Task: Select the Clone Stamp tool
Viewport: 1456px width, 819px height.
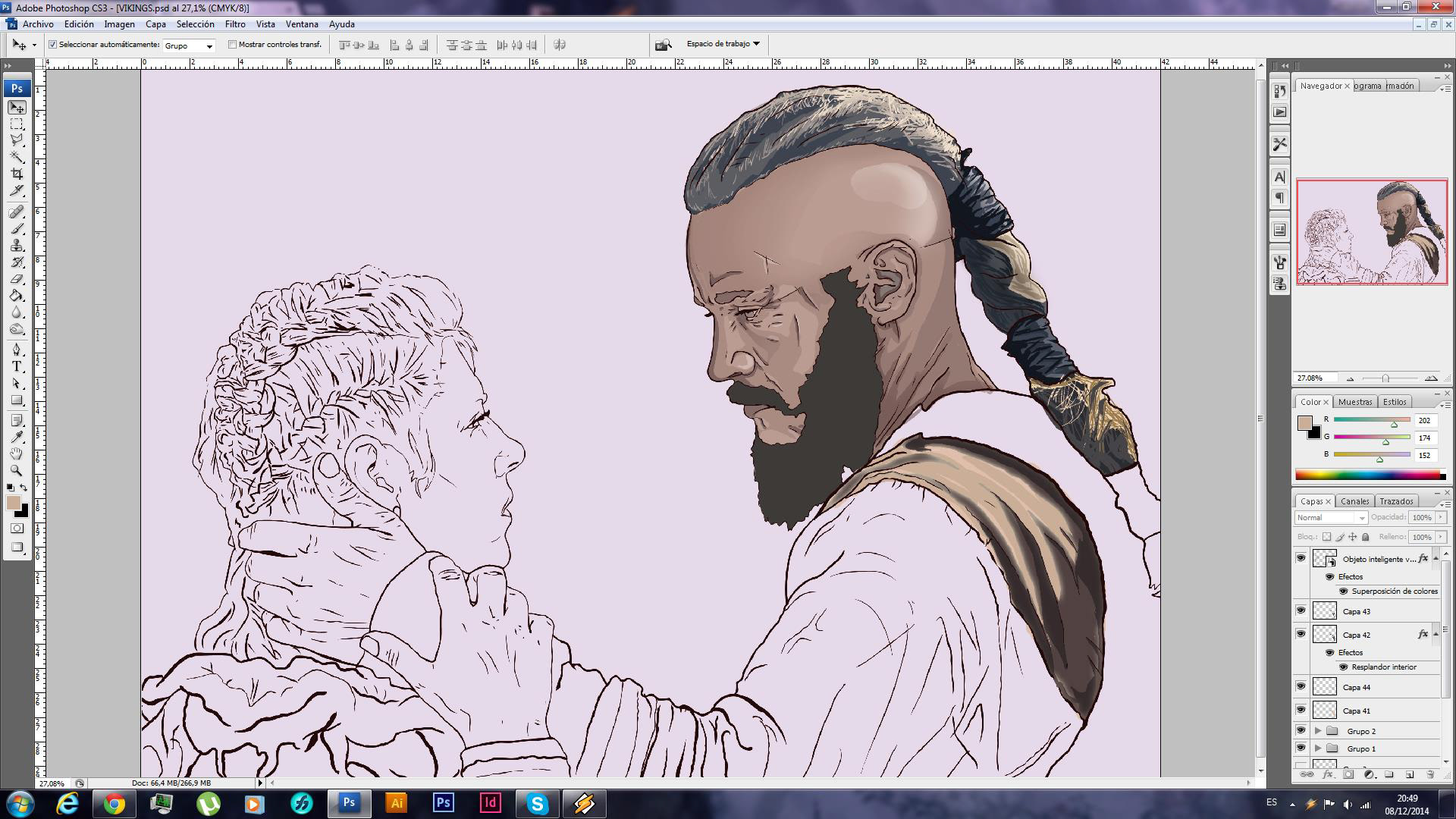Action: click(17, 246)
